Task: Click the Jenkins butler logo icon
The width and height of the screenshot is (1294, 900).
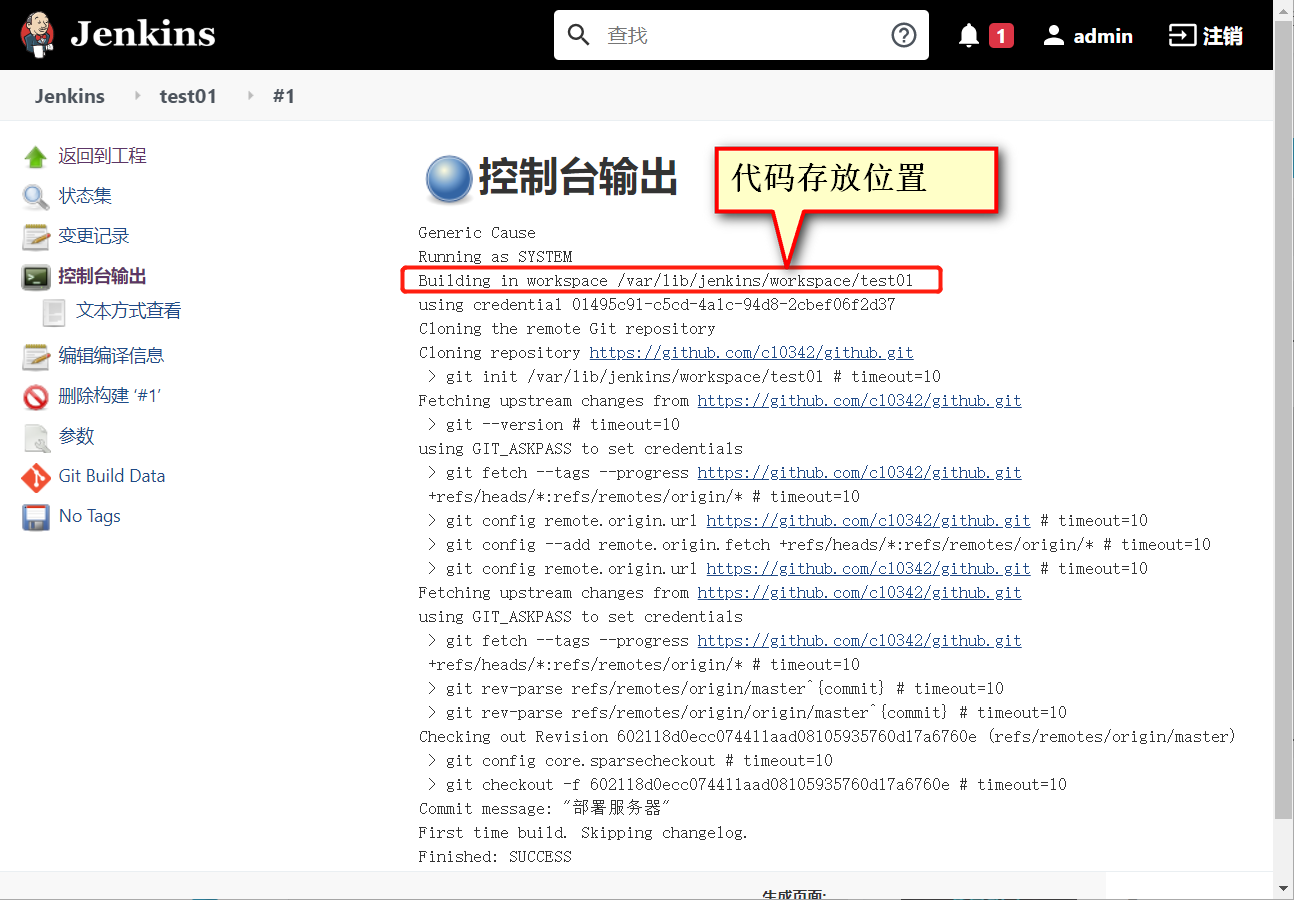Action: 38,35
